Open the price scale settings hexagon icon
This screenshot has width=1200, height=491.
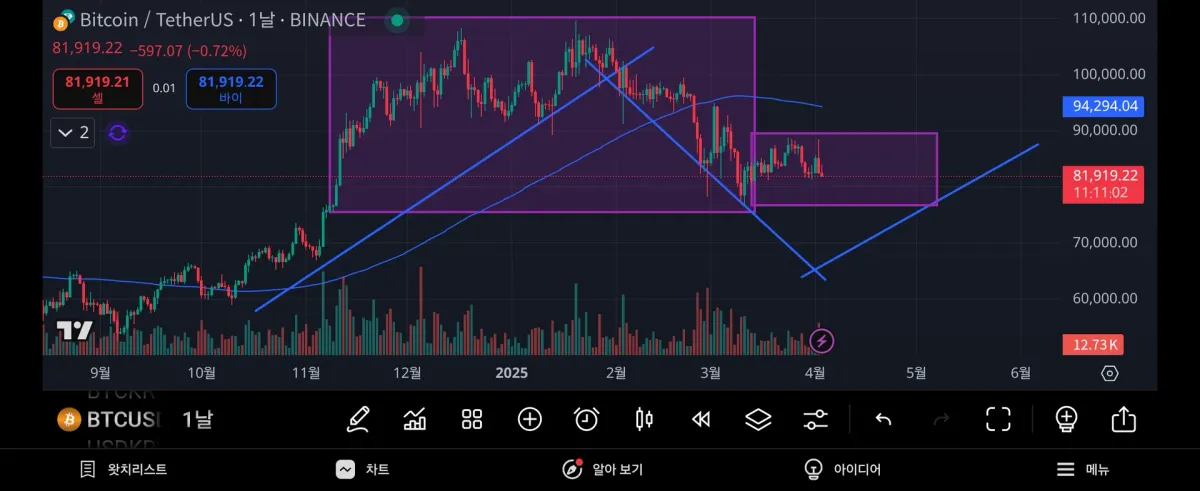(x=1109, y=373)
